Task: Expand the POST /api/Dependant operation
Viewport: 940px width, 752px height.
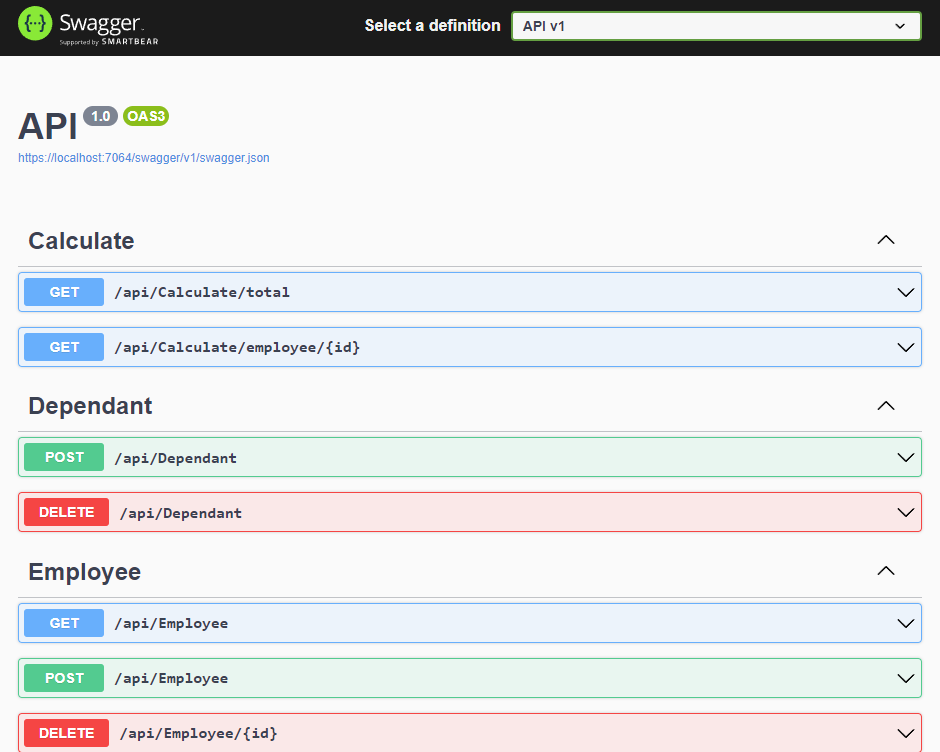Action: coord(906,456)
